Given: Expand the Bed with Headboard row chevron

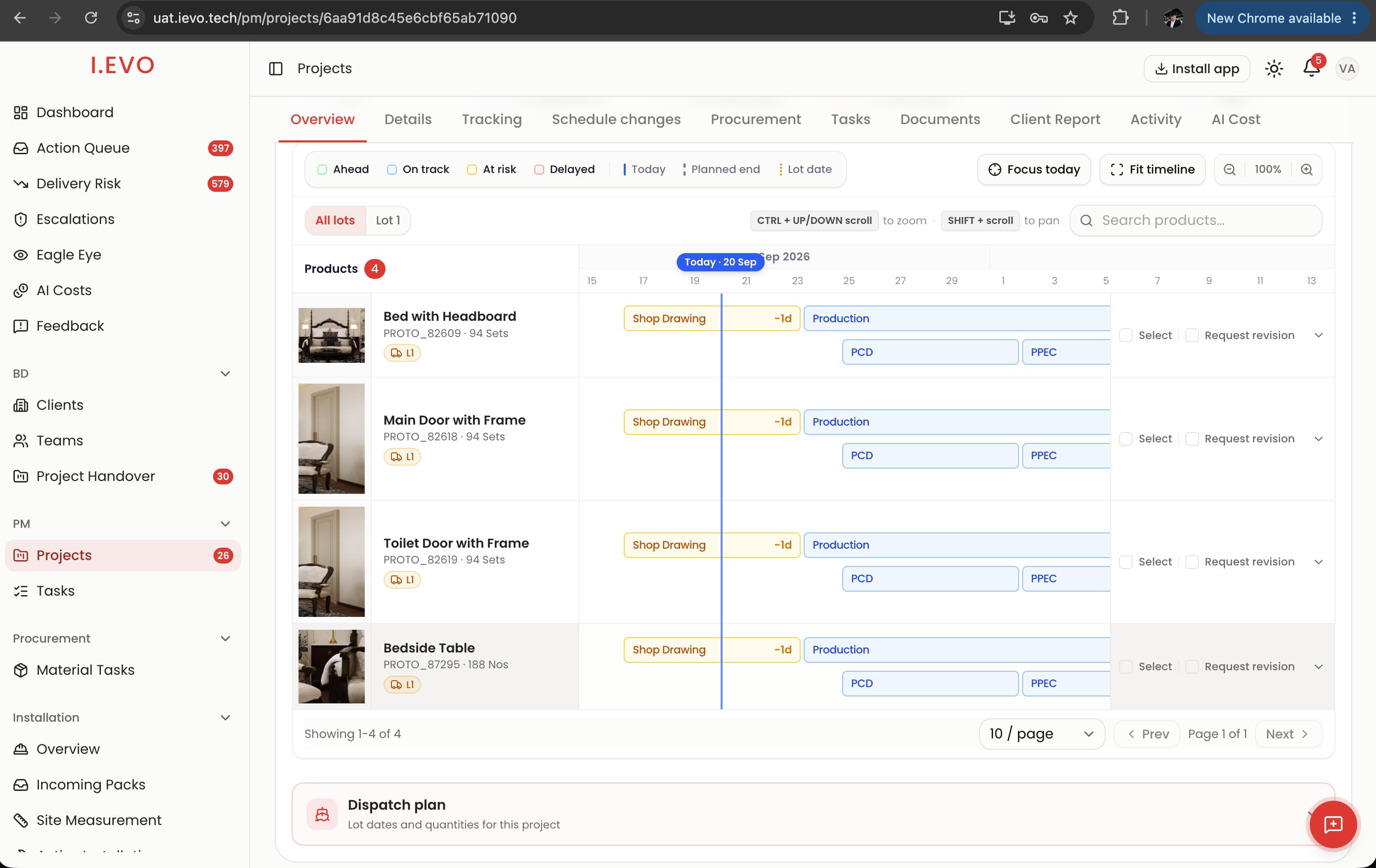Looking at the screenshot, I should 1318,336.
